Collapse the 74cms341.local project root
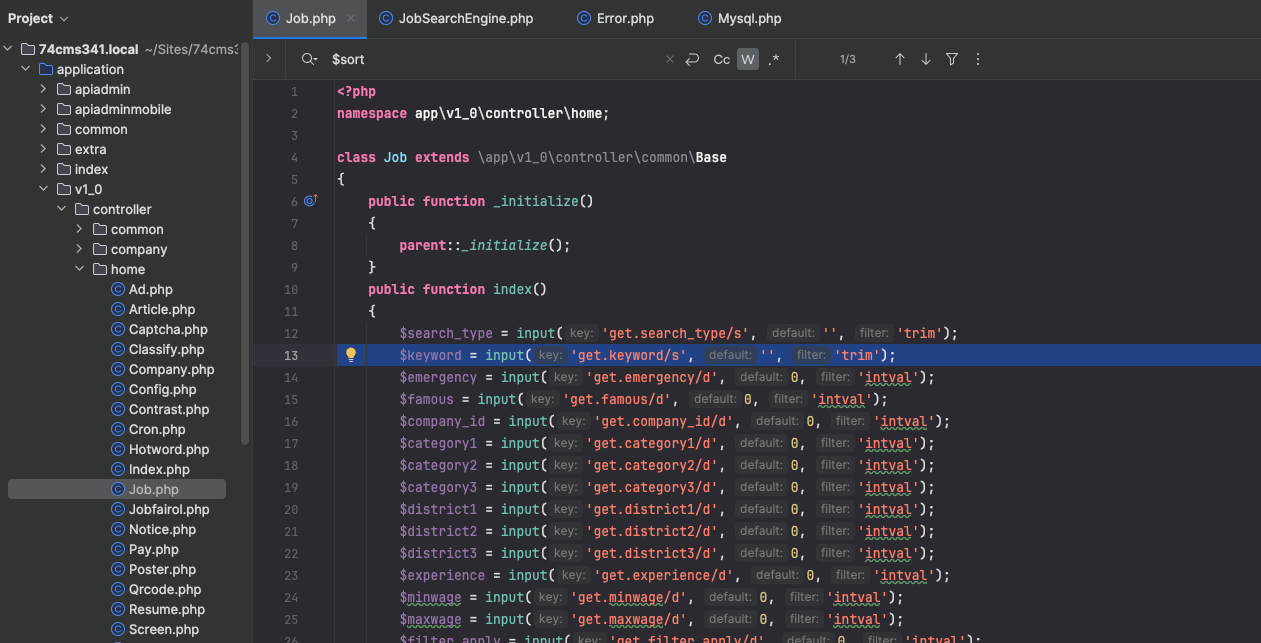1261x643 pixels. [8, 49]
